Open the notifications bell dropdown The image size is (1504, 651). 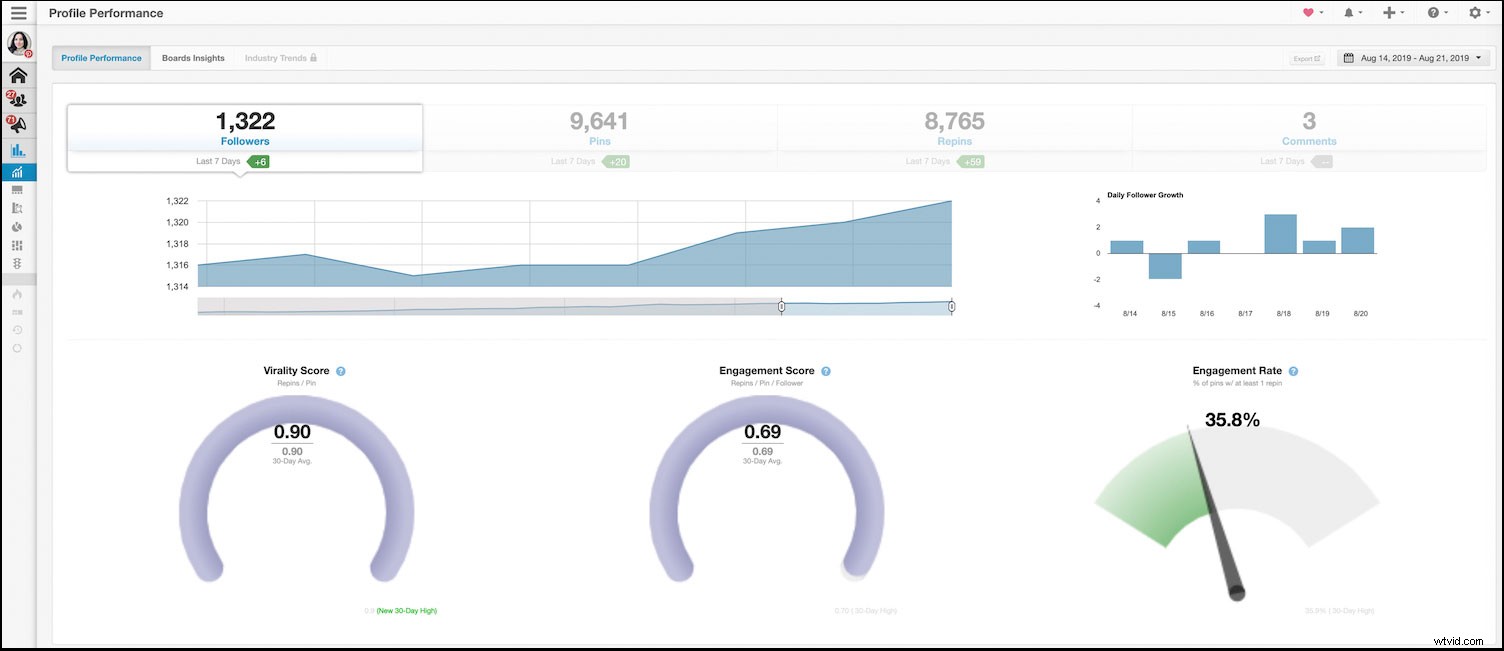click(1354, 13)
